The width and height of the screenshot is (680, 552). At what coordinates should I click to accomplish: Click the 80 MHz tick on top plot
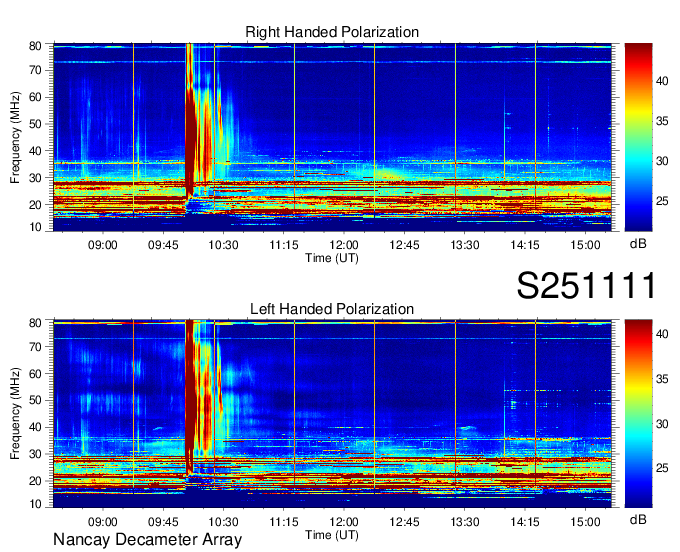pos(41,46)
